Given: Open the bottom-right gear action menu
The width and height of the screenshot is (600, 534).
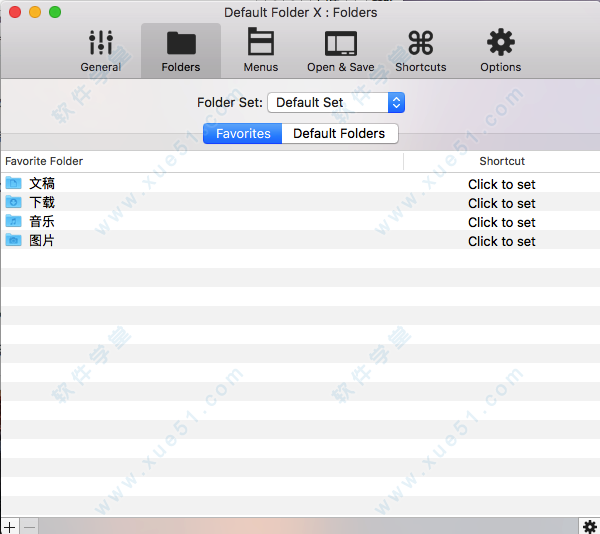Looking at the screenshot, I should [589, 527].
